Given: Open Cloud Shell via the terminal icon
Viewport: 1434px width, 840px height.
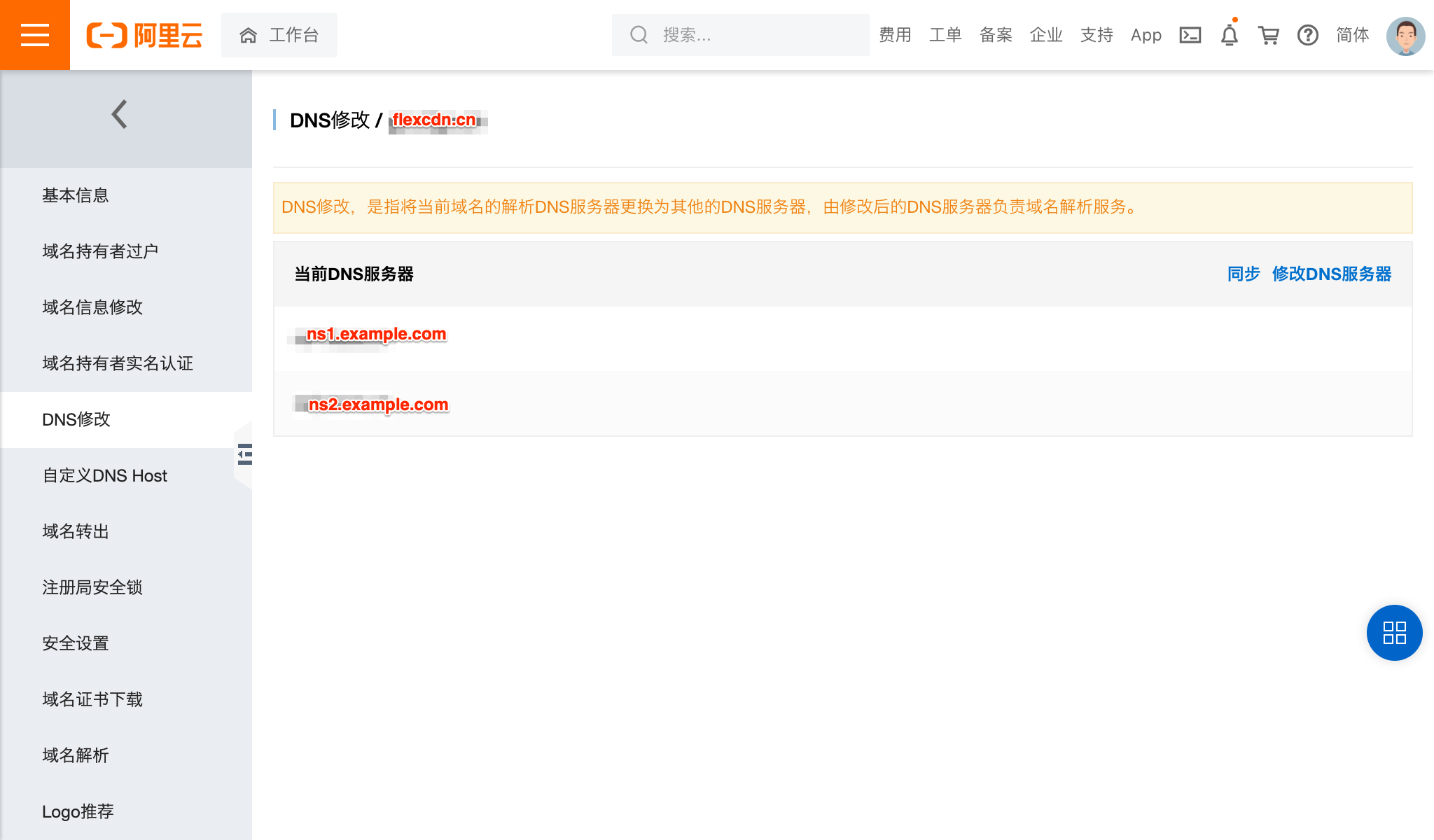Looking at the screenshot, I should pos(1190,34).
